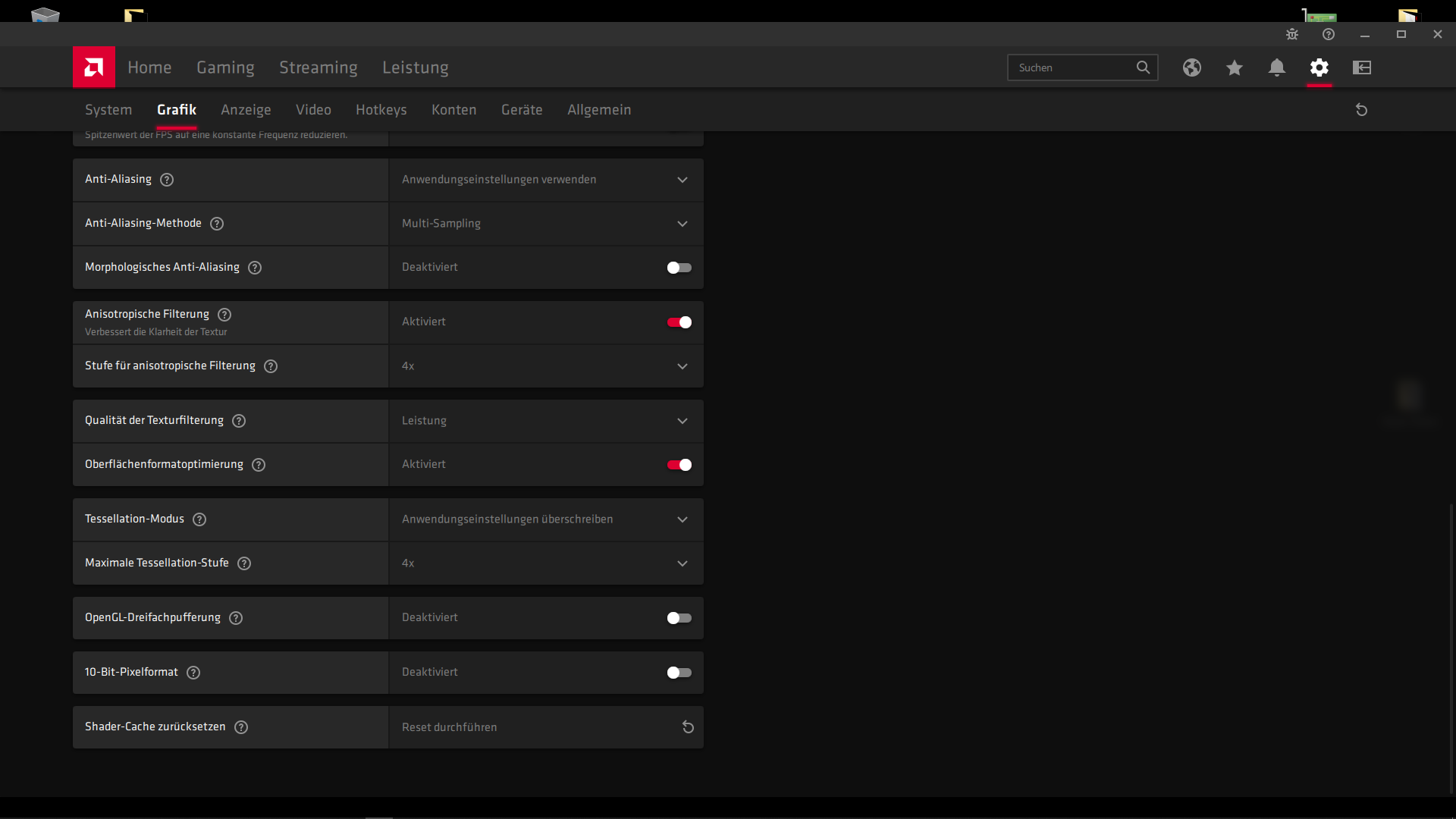Open the Gaming menu tab
Screen dimensions: 1456x819
(x=225, y=67)
